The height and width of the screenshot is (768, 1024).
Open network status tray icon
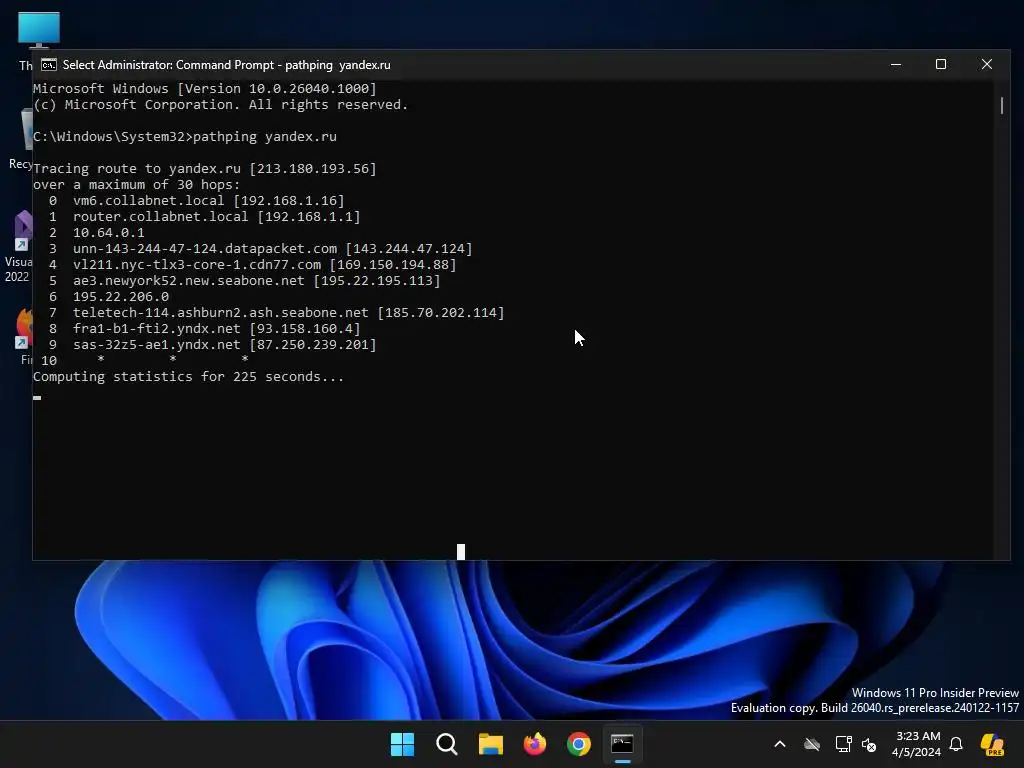[843, 744]
